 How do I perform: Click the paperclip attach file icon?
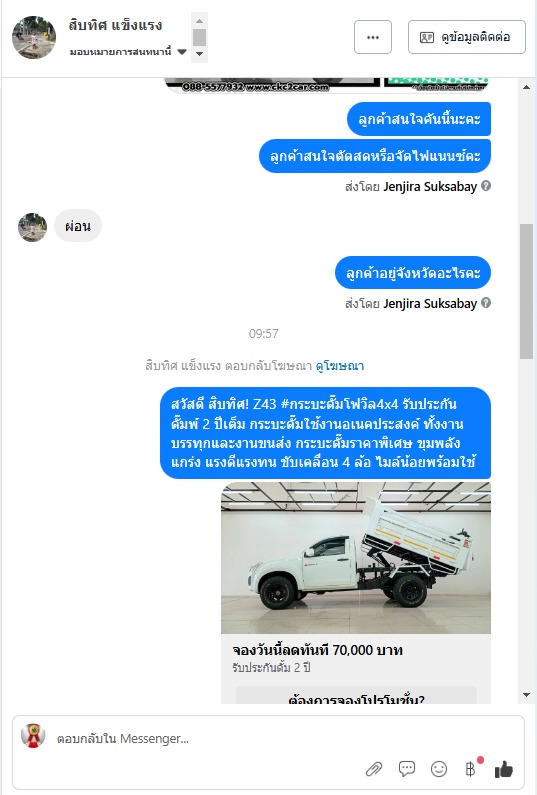point(374,769)
